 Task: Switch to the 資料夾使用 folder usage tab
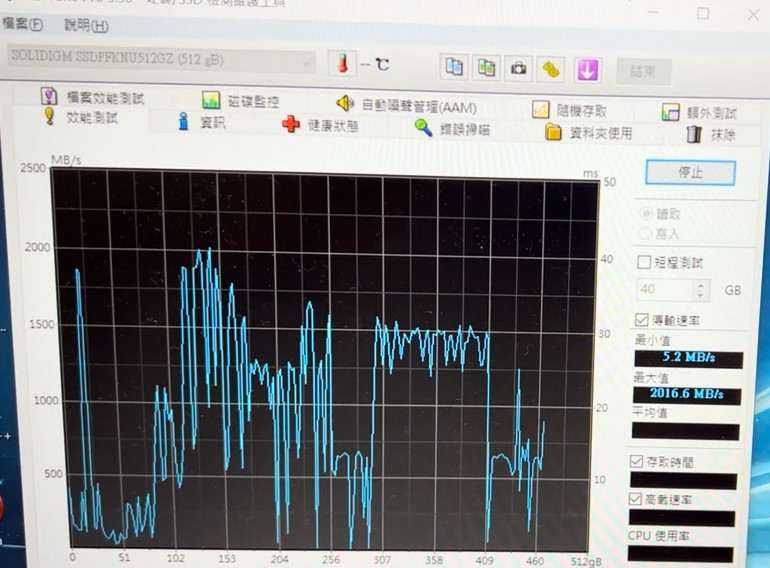[x=589, y=133]
